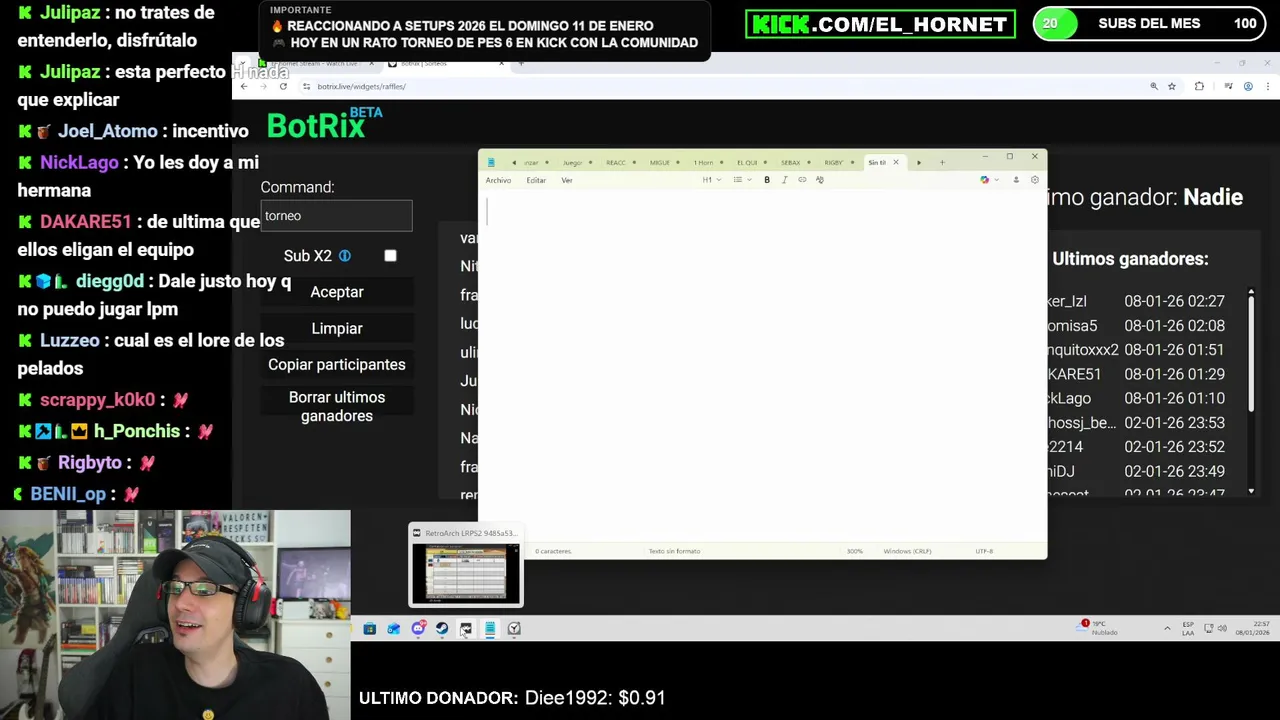Click the Command input containing 'torneo'
The image size is (1280, 720).
click(x=336, y=216)
